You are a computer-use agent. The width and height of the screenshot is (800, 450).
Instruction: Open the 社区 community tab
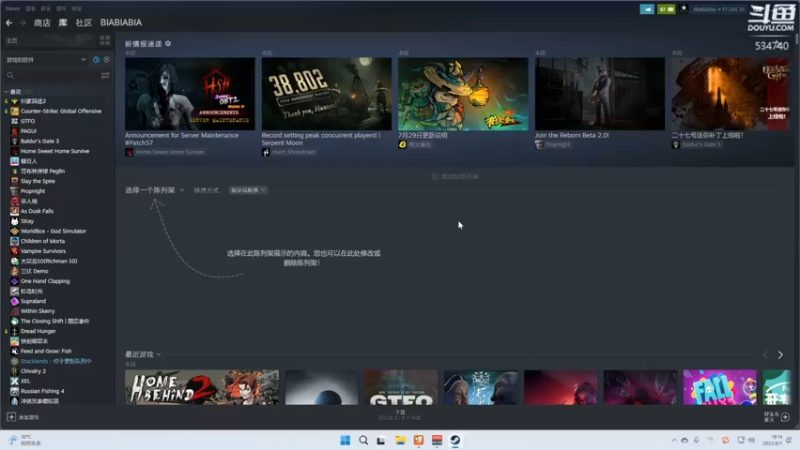click(84, 22)
